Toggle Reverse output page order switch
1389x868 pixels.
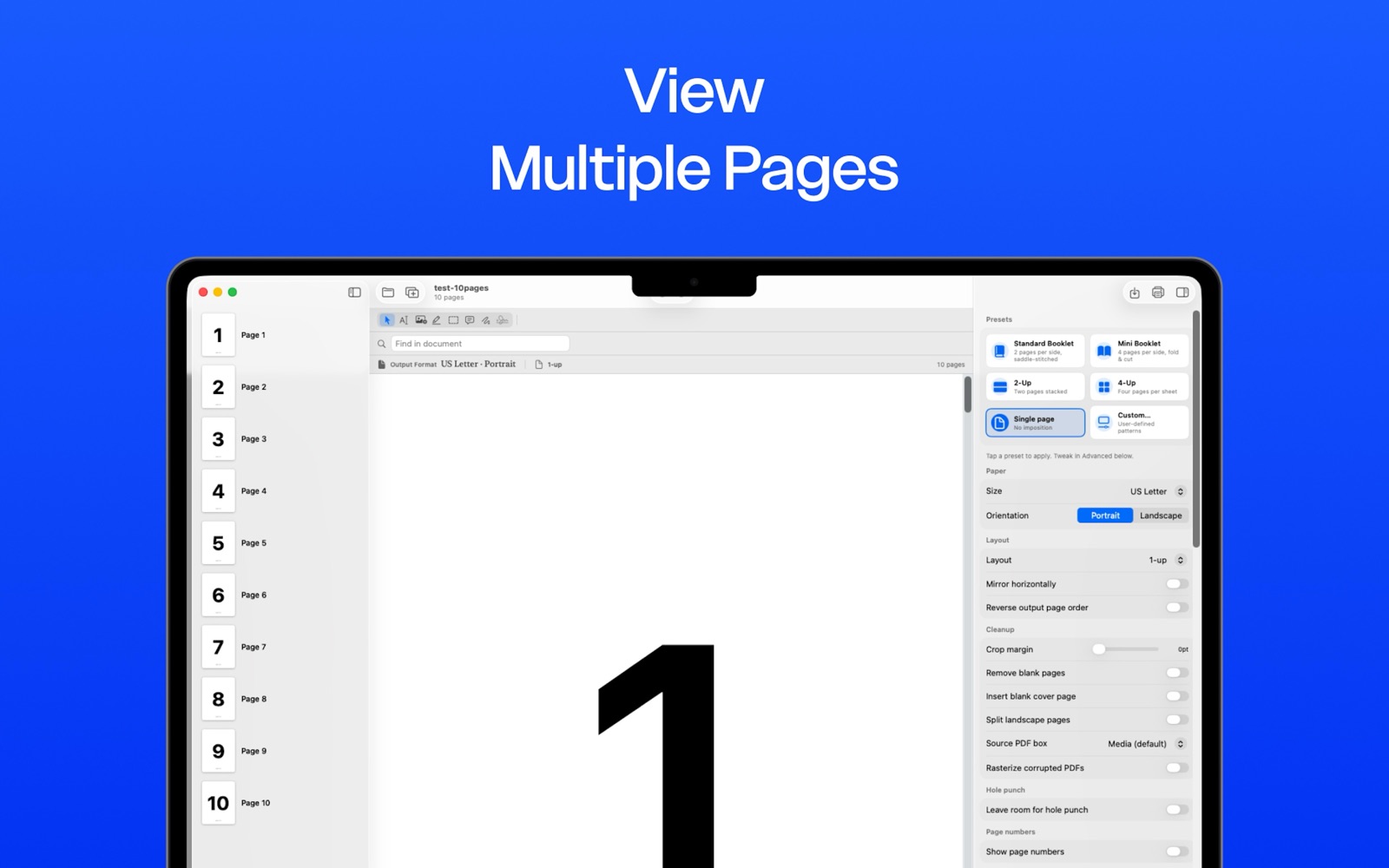click(1177, 608)
